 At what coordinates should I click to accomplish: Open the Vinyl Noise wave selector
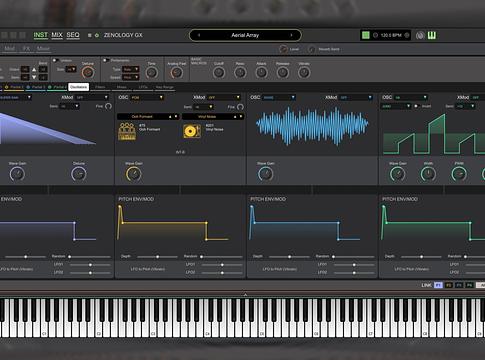coord(213,117)
